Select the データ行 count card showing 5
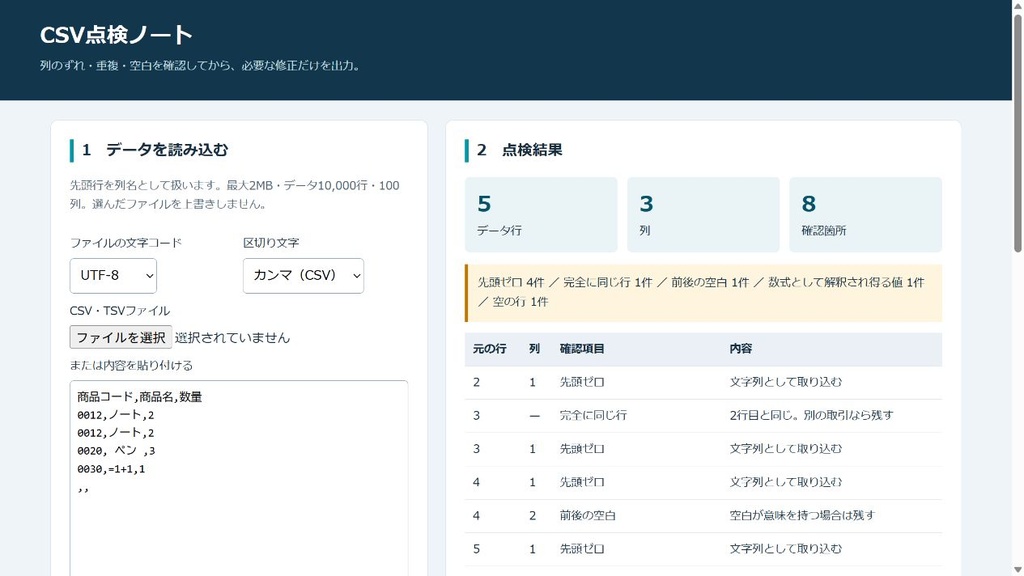1024x576 pixels. pyautogui.click(x=541, y=214)
